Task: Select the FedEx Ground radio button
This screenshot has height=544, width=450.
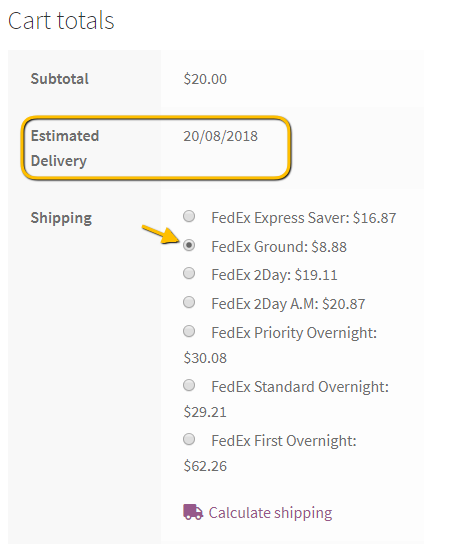Action: pyautogui.click(x=189, y=245)
